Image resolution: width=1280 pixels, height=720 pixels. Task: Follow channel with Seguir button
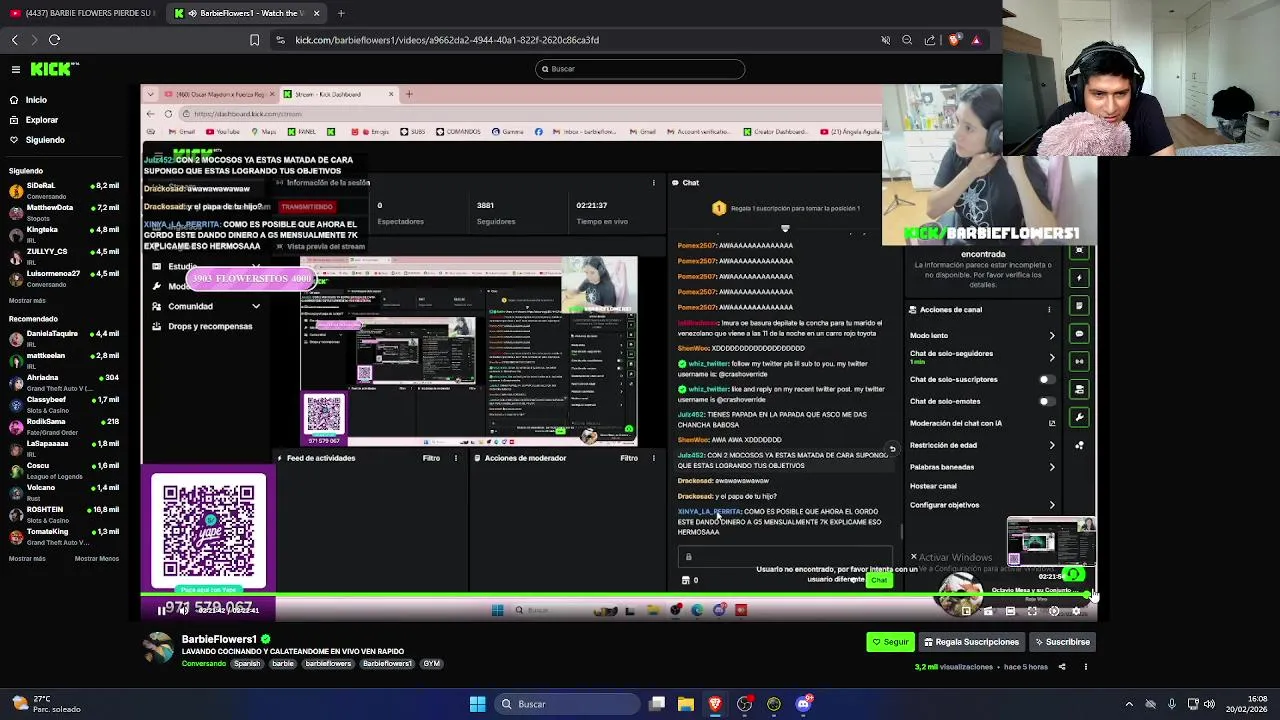[x=890, y=642]
